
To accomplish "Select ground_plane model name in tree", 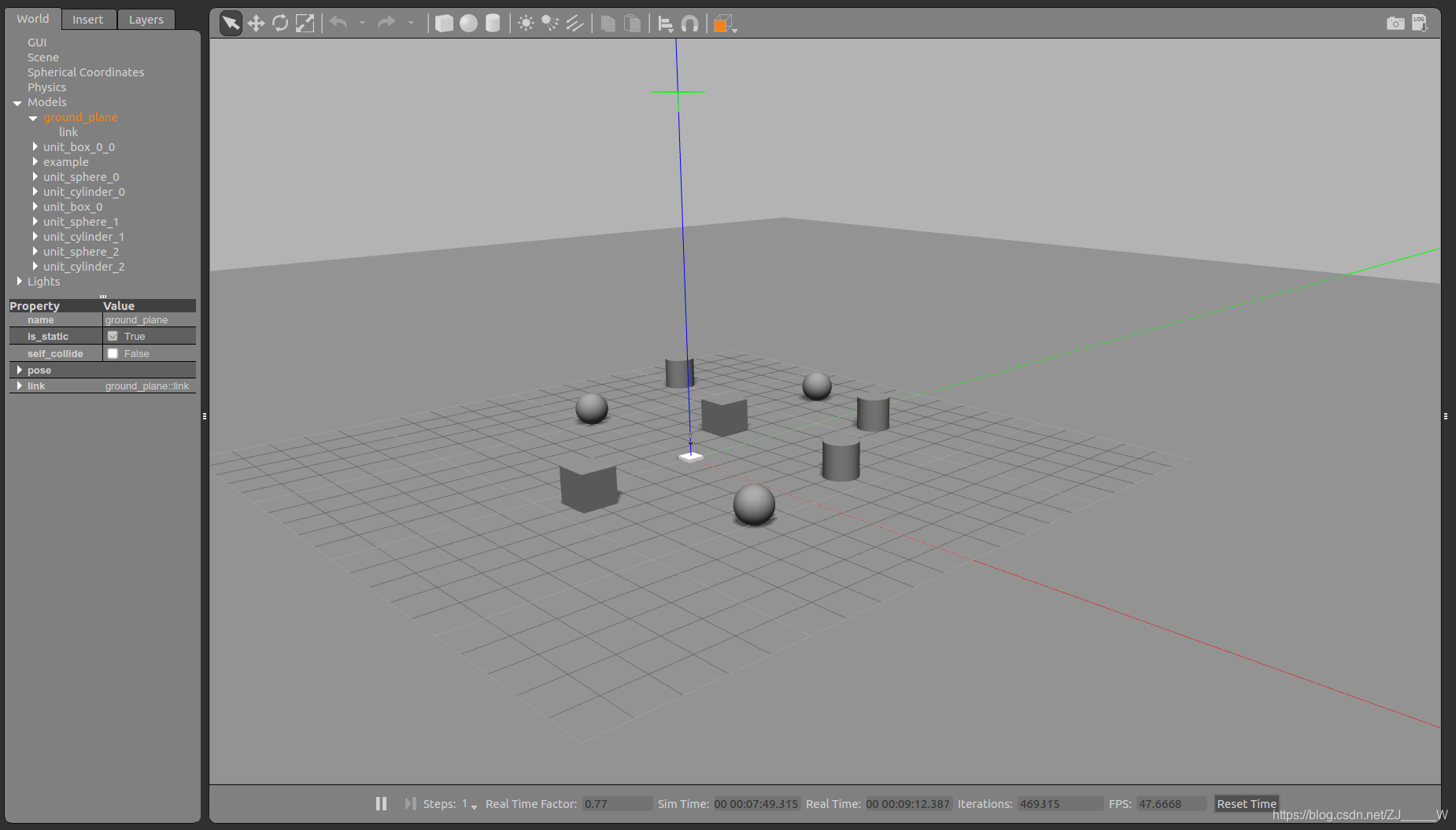I will 80,117.
